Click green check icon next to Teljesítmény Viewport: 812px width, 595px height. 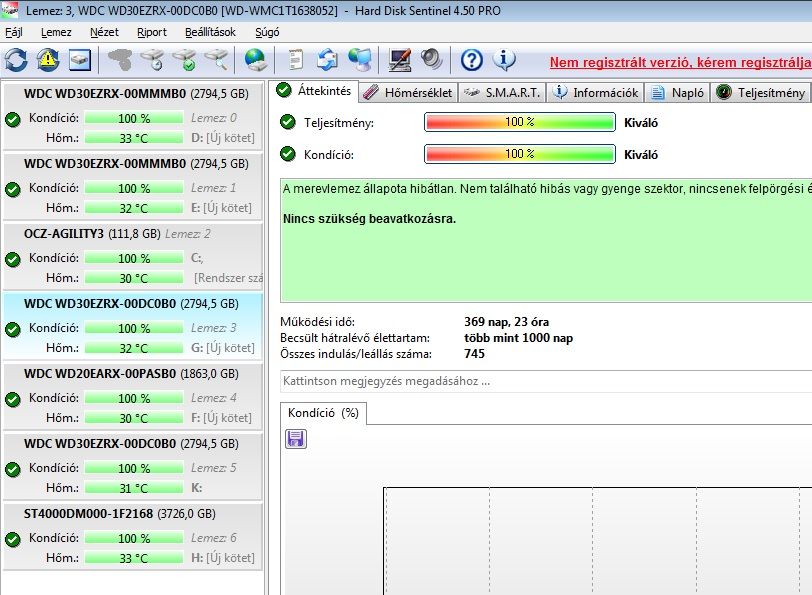(x=287, y=122)
